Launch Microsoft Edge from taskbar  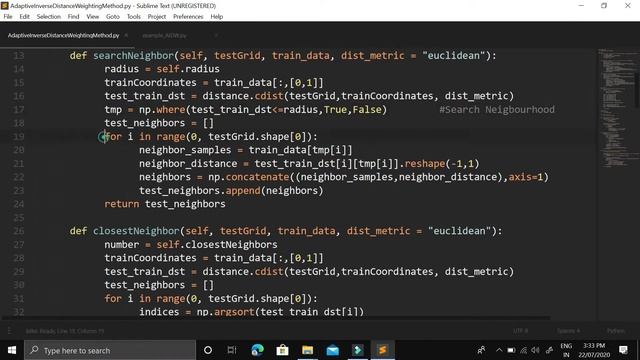coord(258,350)
